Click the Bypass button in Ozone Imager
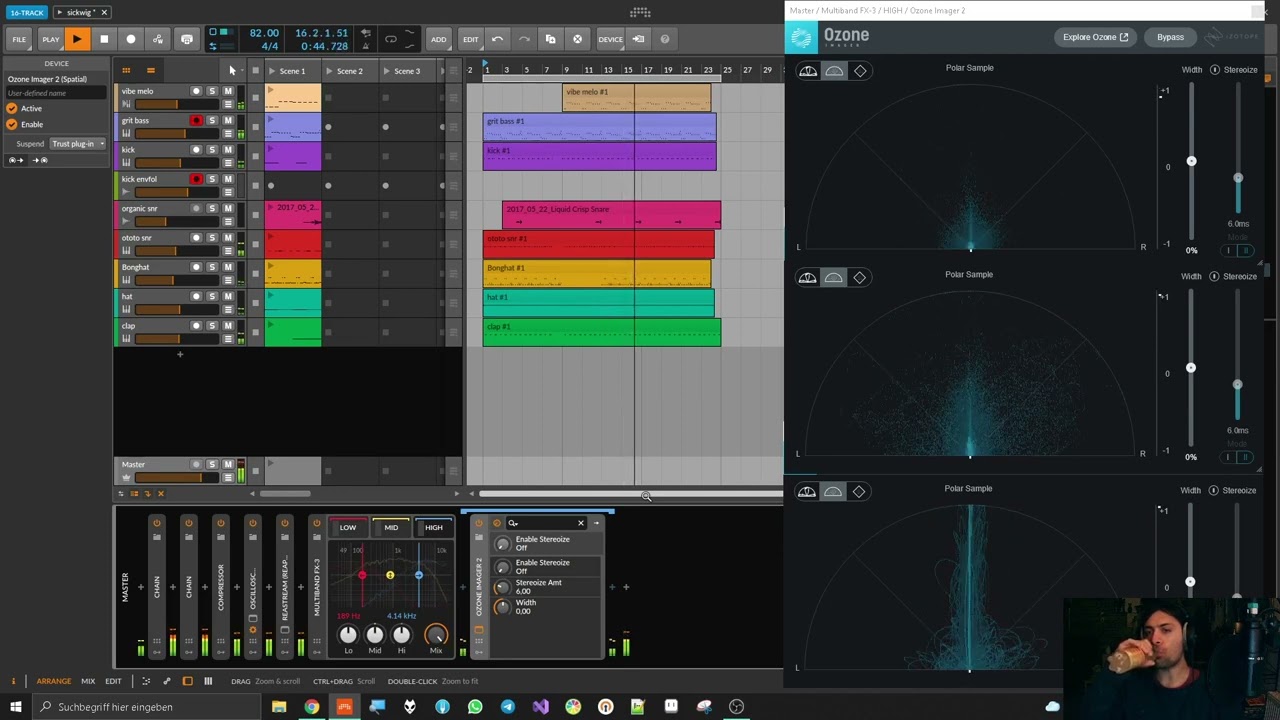Viewport: 1280px width, 720px height. pyautogui.click(x=1170, y=37)
